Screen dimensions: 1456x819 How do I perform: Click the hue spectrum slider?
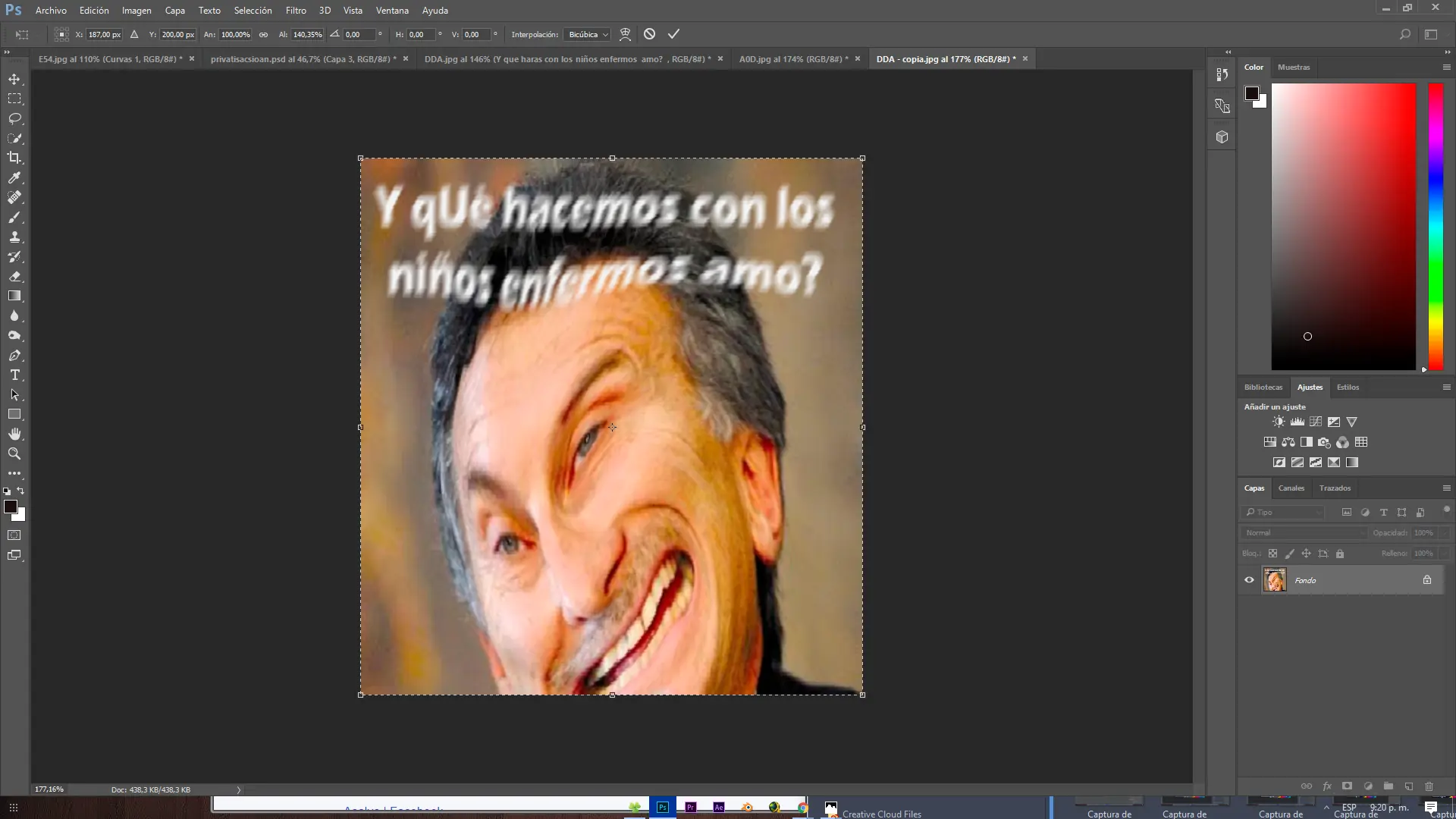1436,227
